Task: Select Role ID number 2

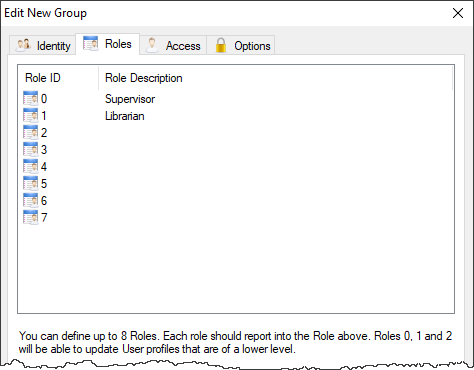Action: (44, 133)
